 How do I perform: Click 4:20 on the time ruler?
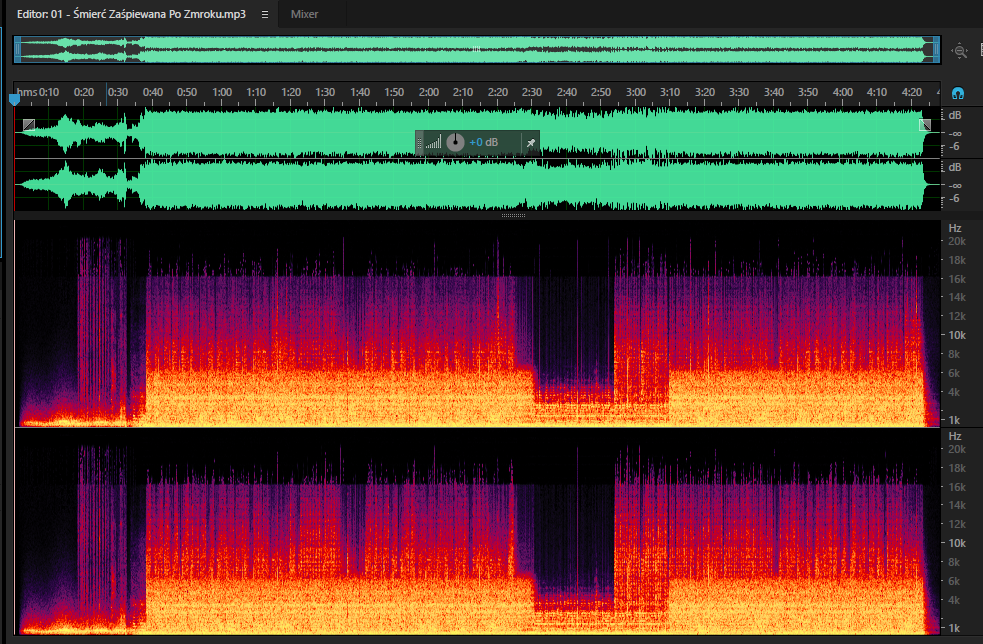[912, 92]
